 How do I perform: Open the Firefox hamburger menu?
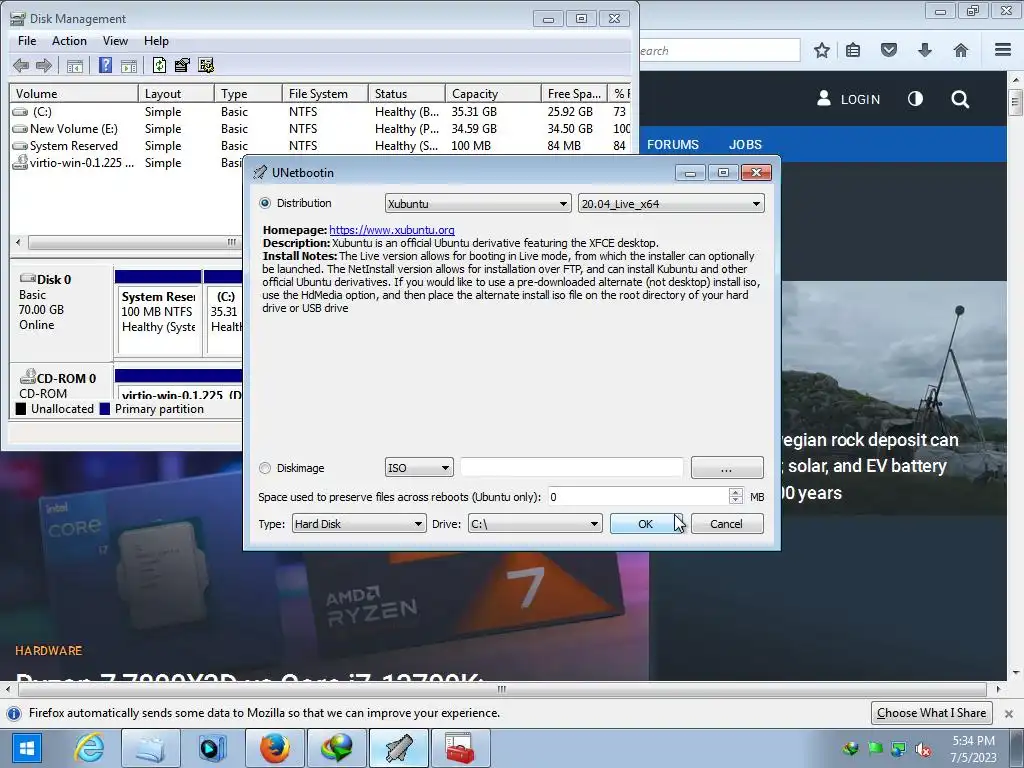point(1003,50)
